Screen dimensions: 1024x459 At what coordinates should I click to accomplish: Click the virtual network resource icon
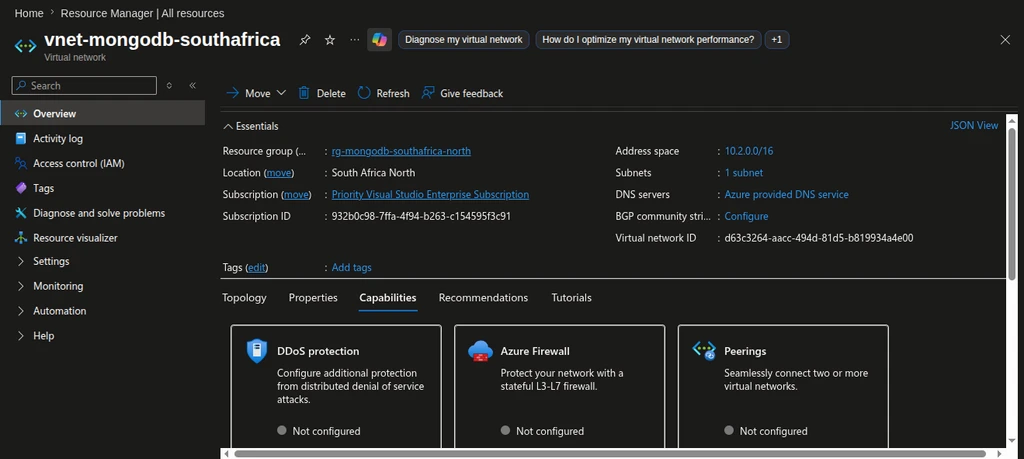point(25,46)
